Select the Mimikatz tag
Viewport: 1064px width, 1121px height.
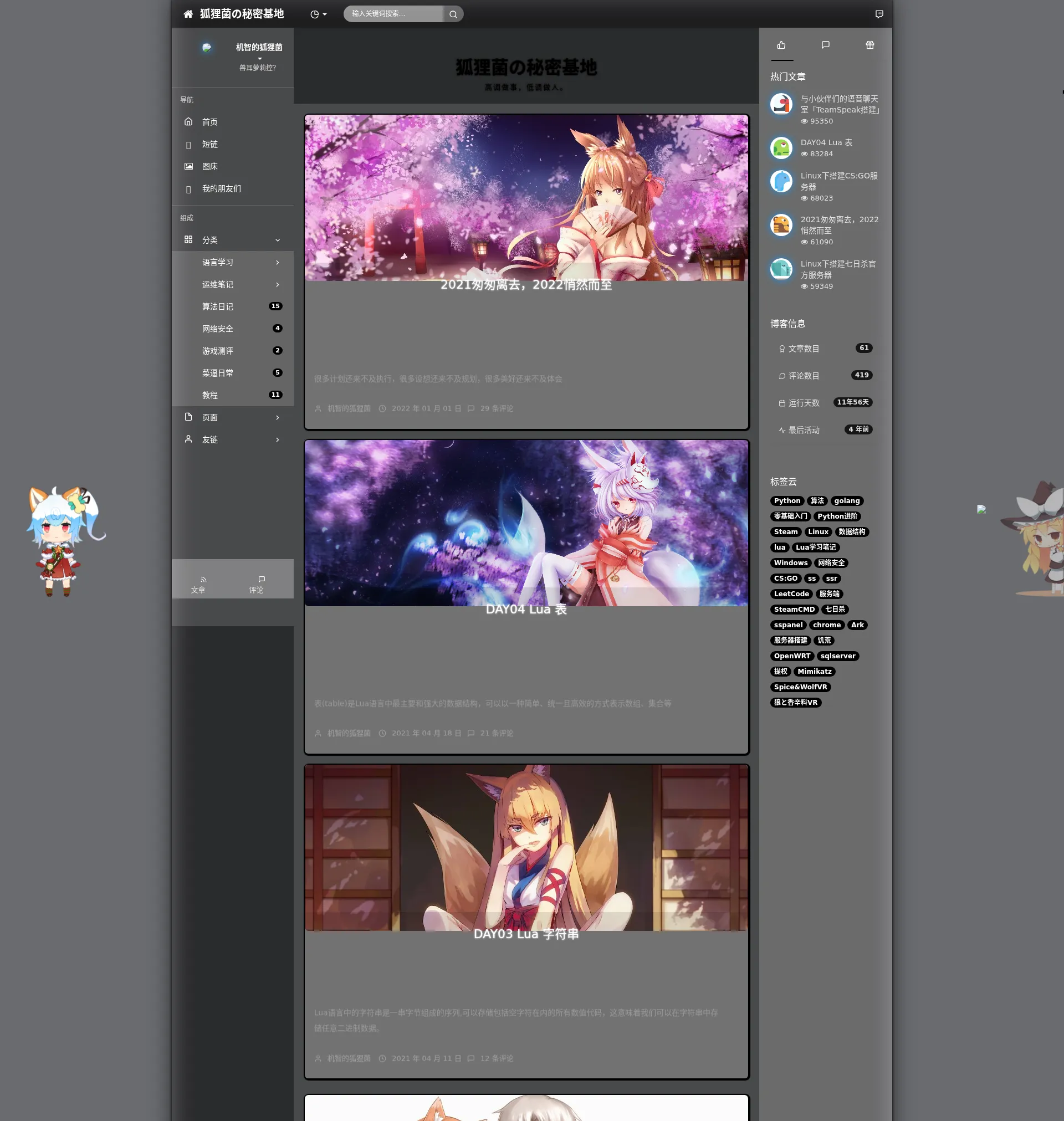pos(815,672)
